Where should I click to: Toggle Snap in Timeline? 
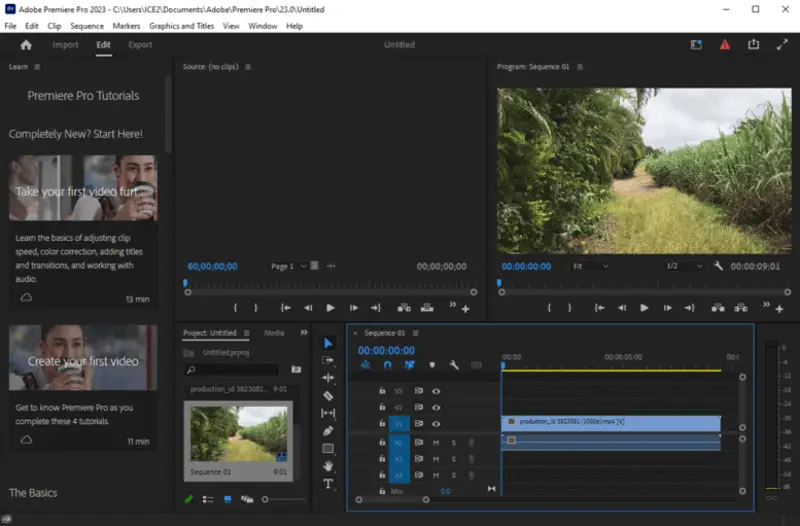[x=388, y=365]
